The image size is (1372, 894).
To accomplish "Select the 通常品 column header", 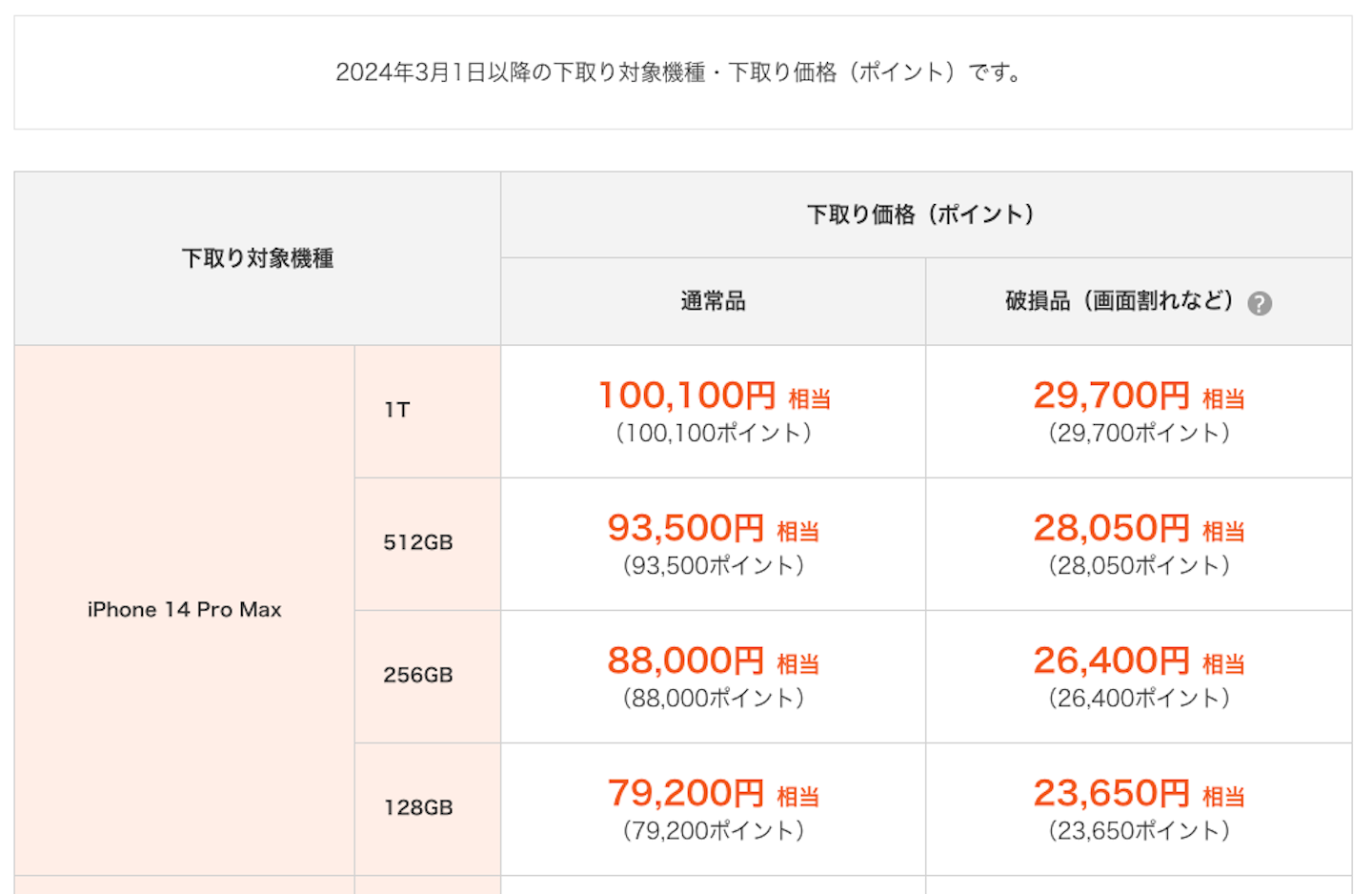I will [x=713, y=301].
